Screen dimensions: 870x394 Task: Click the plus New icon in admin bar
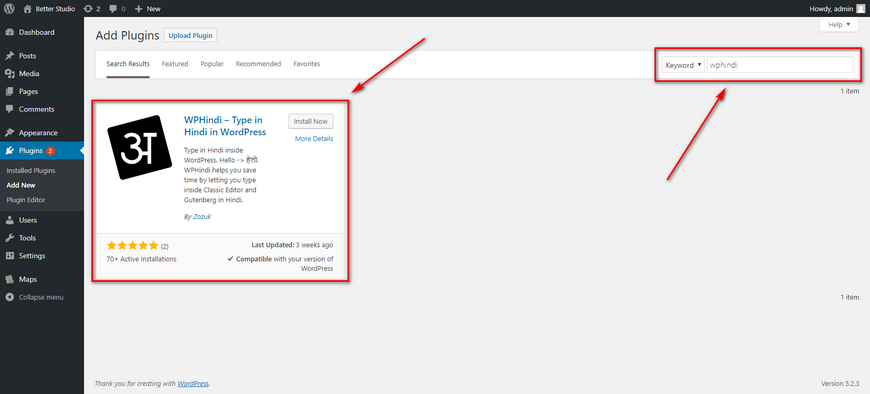(139, 9)
